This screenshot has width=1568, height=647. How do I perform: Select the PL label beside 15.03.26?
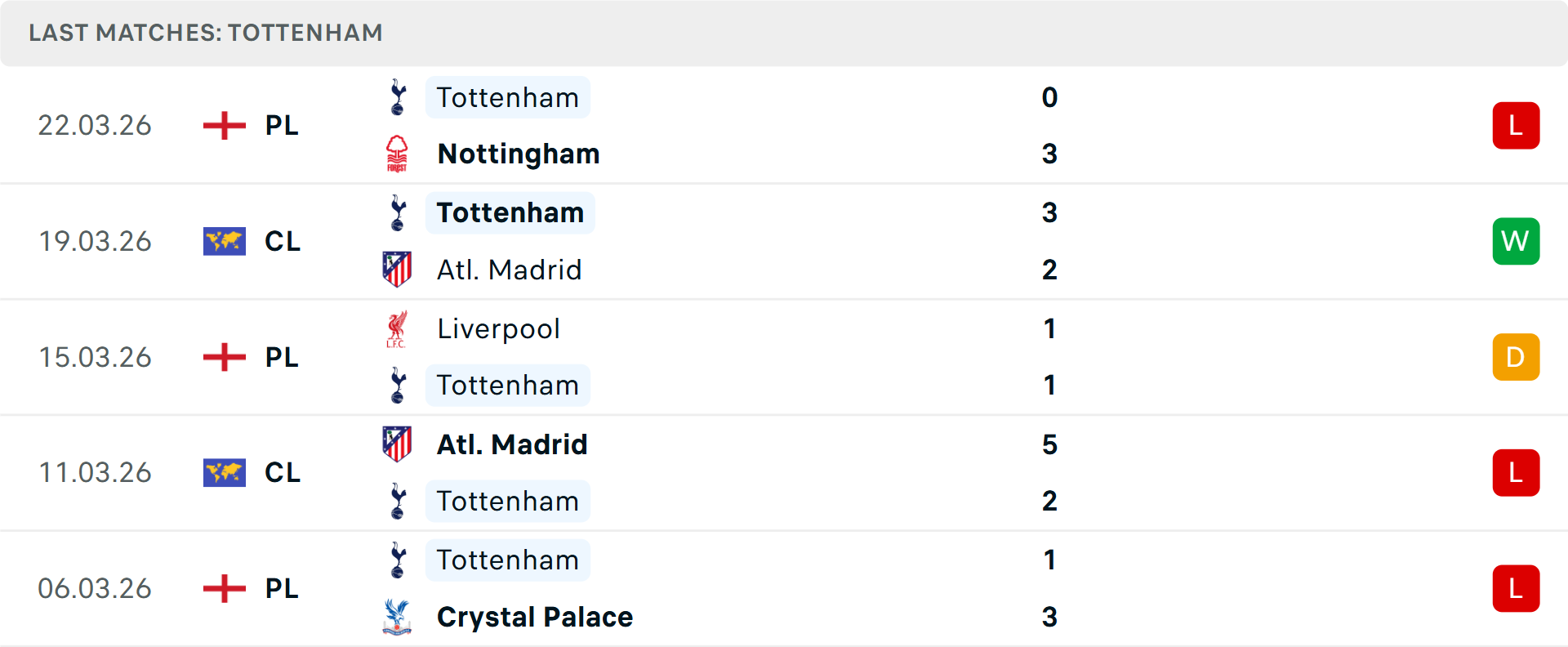pyautogui.click(x=281, y=357)
